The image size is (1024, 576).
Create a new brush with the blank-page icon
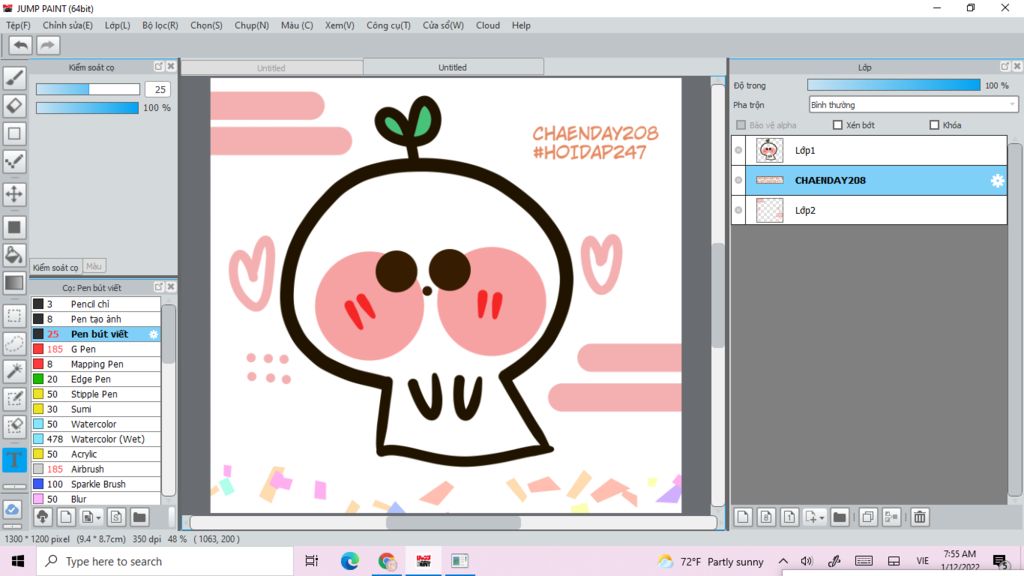[x=65, y=517]
